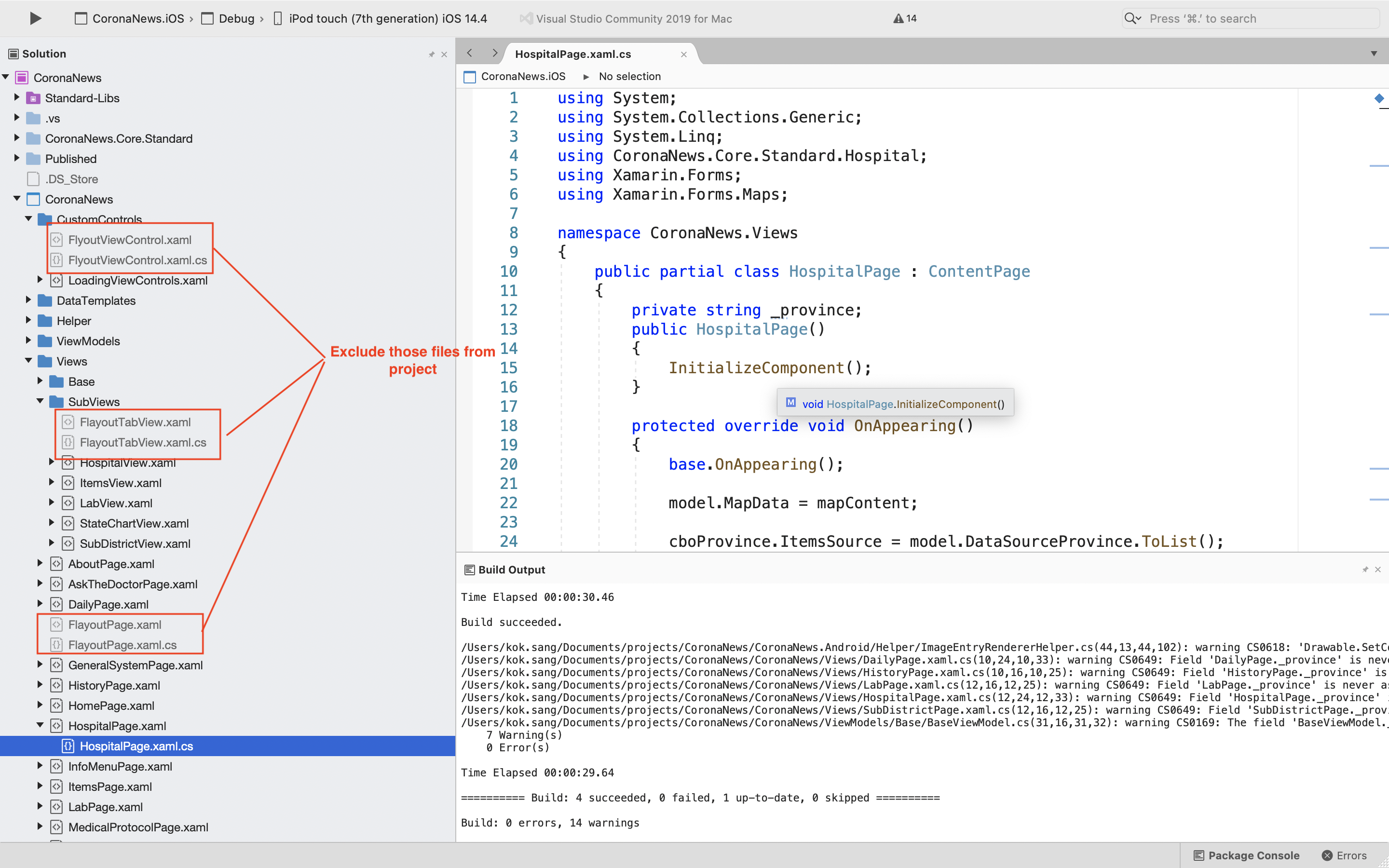Open the document switcher dropdown at editor top right
Viewport: 1389px width, 868px height.
pyautogui.click(x=1374, y=53)
